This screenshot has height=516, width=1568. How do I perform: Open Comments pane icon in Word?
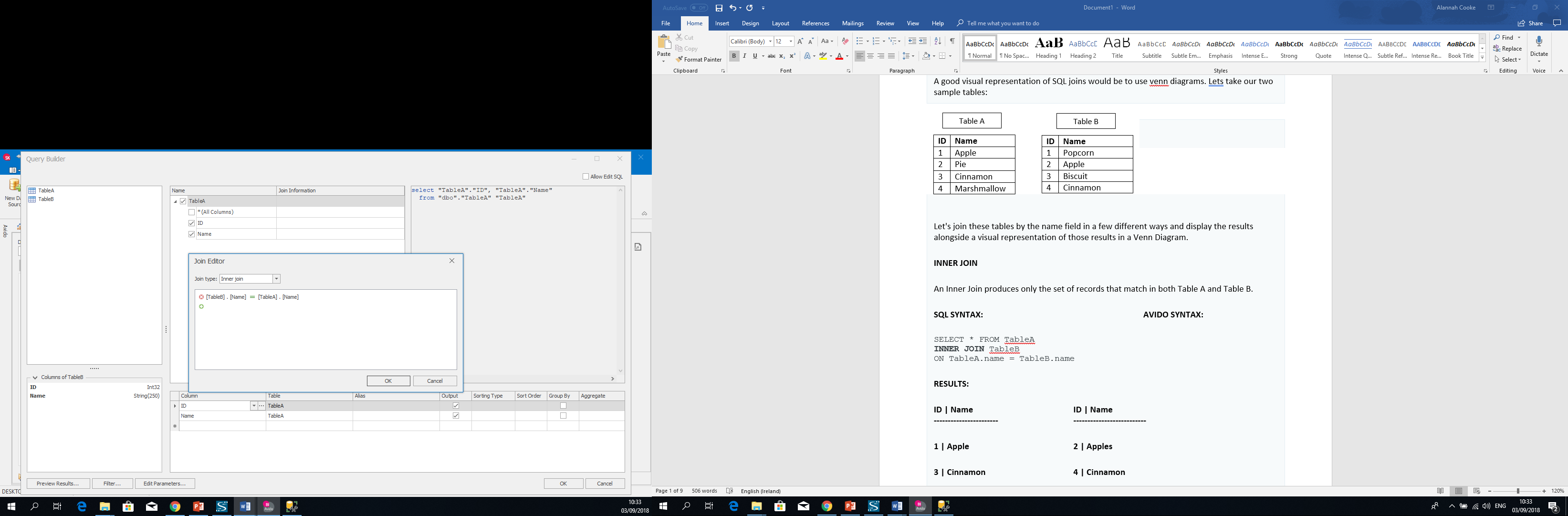(1557, 23)
